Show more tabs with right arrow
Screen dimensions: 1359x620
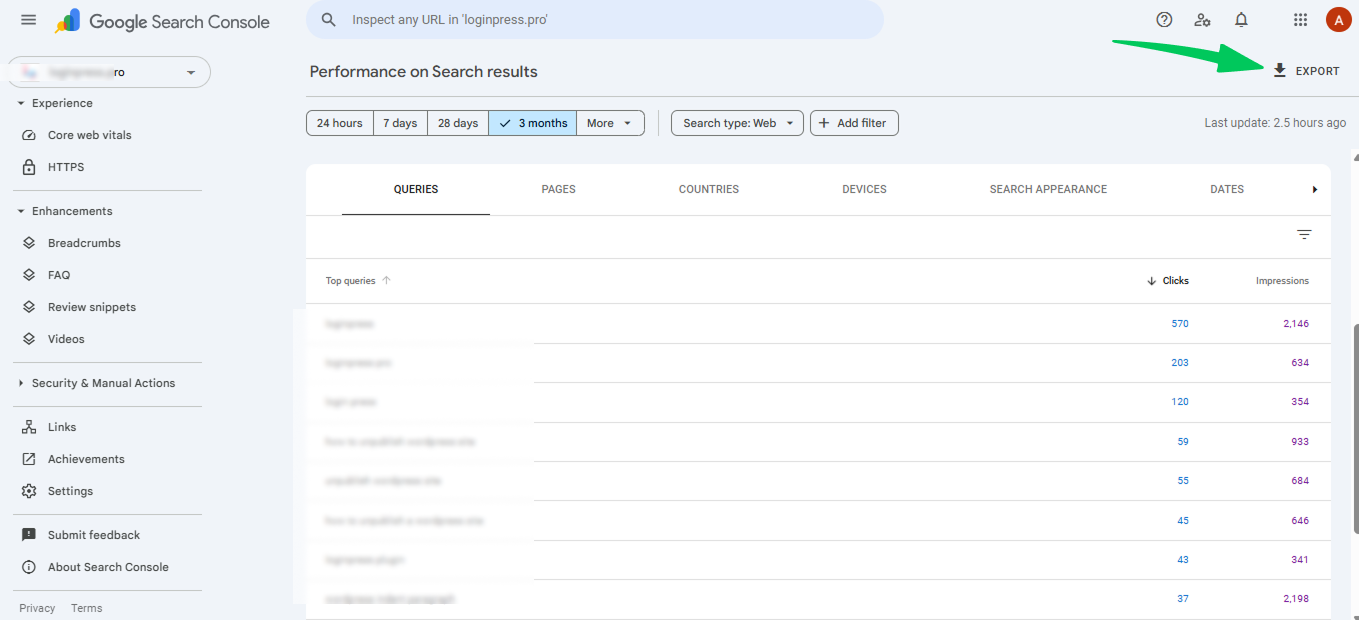[1315, 189]
